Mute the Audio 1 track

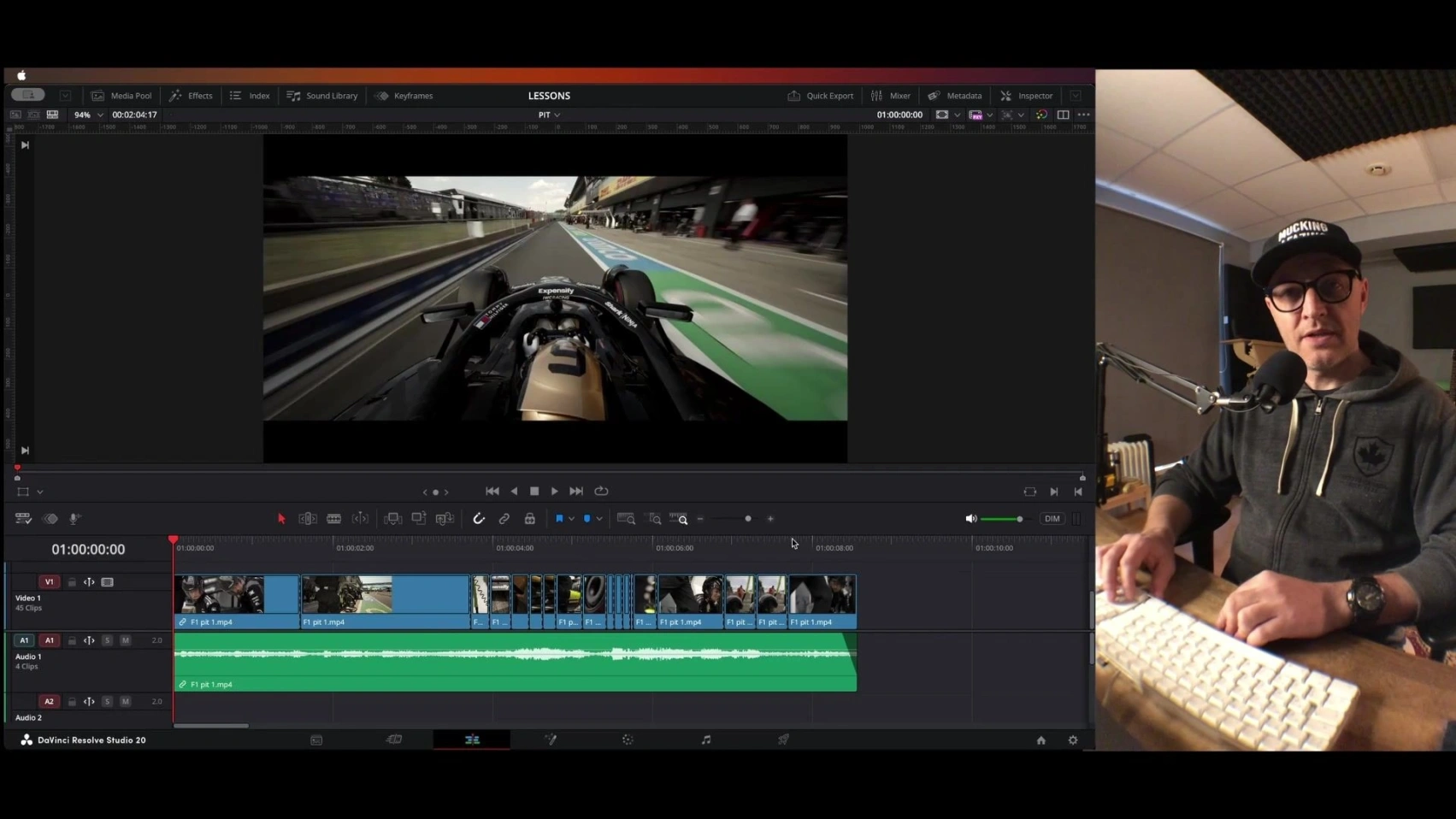(125, 640)
